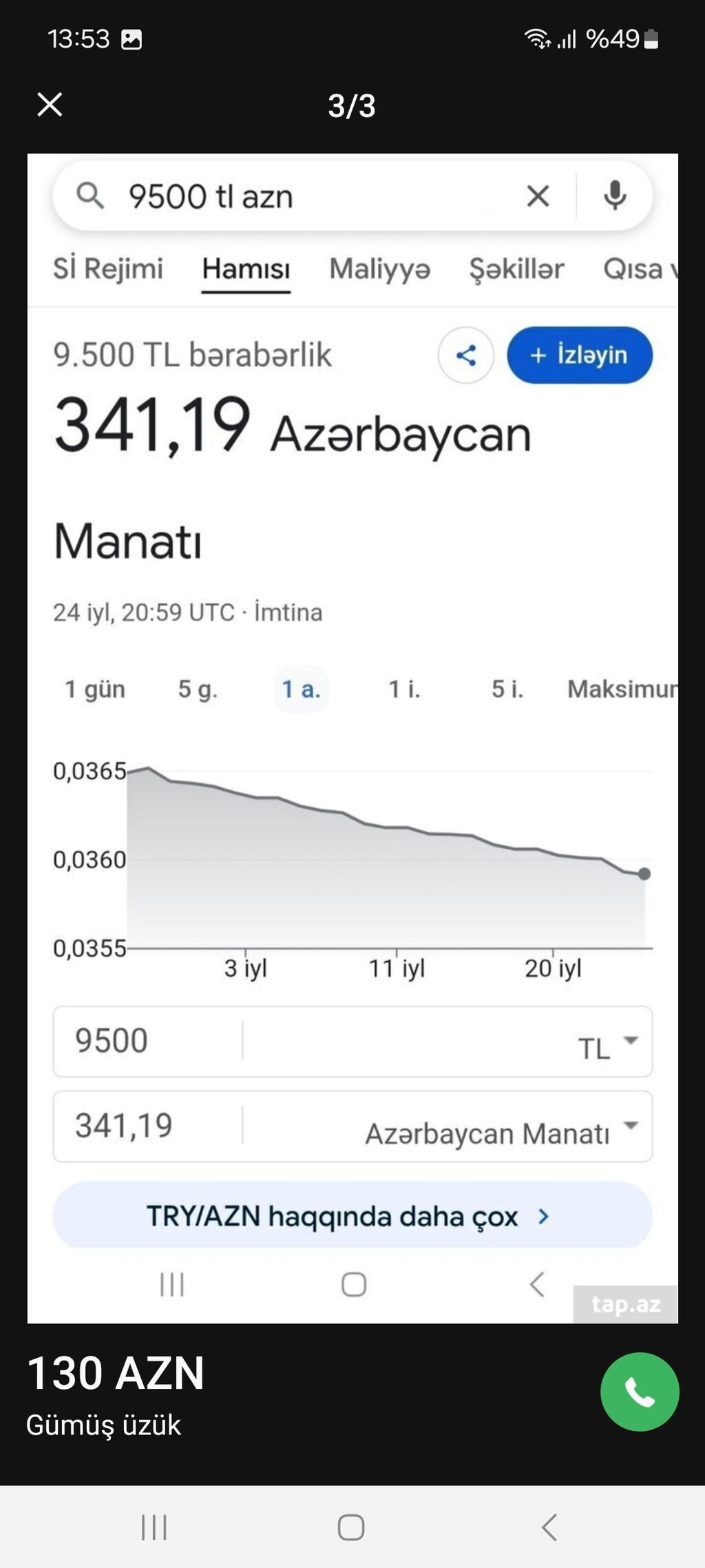
Task: Tap the microphone voice search icon
Action: [615, 196]
